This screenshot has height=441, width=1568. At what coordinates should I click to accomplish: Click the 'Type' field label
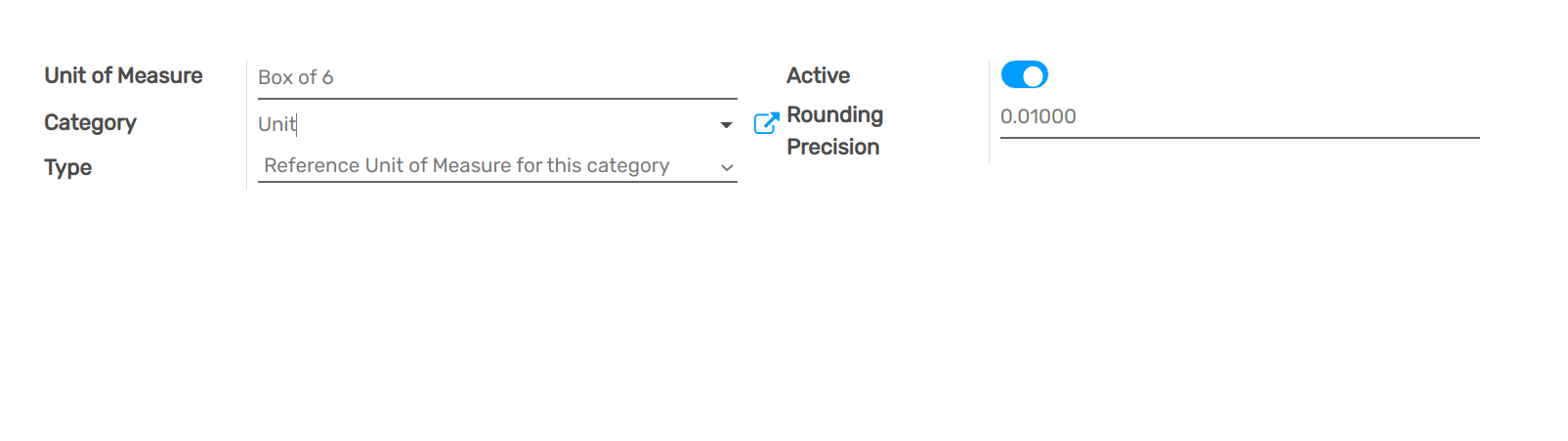coord(67,167)
